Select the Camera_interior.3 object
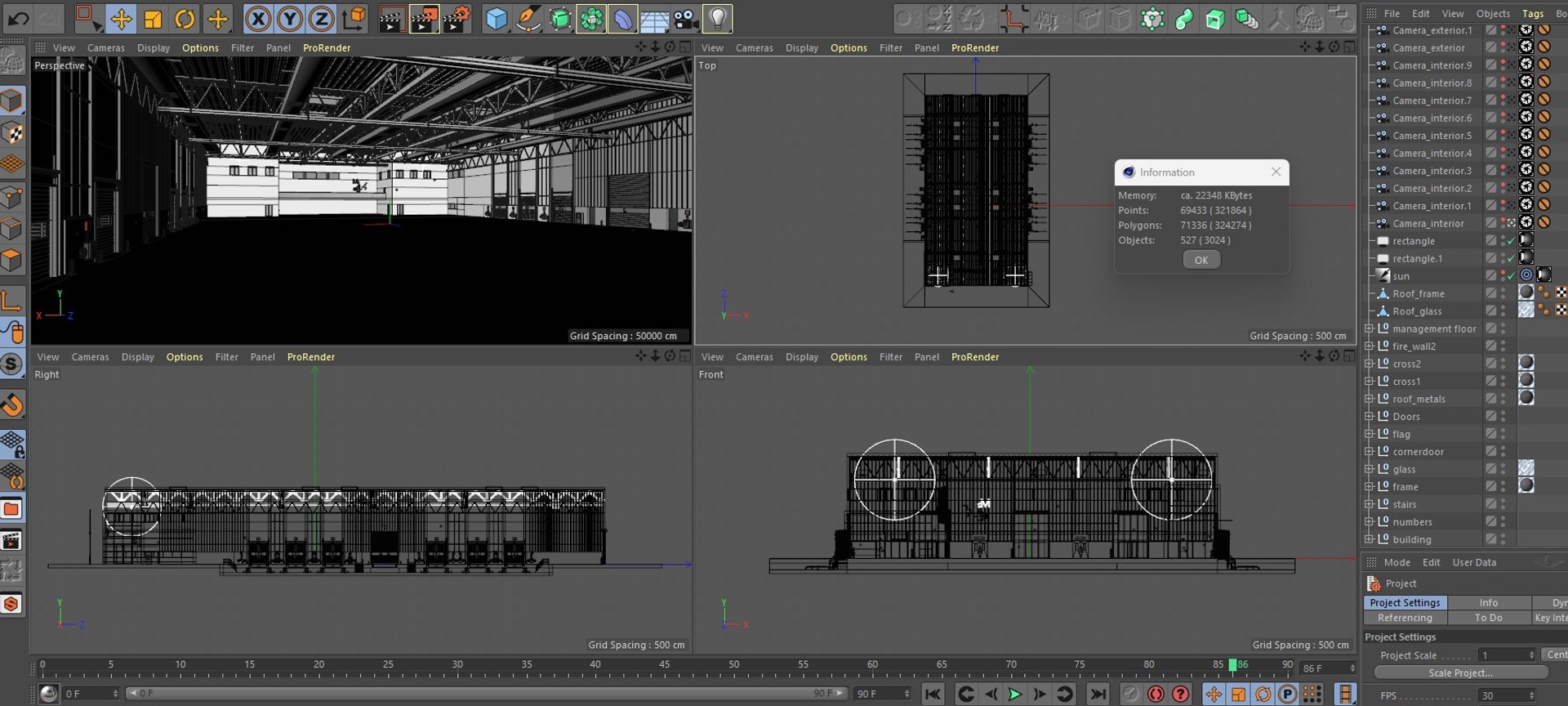 click(1432, 171)
